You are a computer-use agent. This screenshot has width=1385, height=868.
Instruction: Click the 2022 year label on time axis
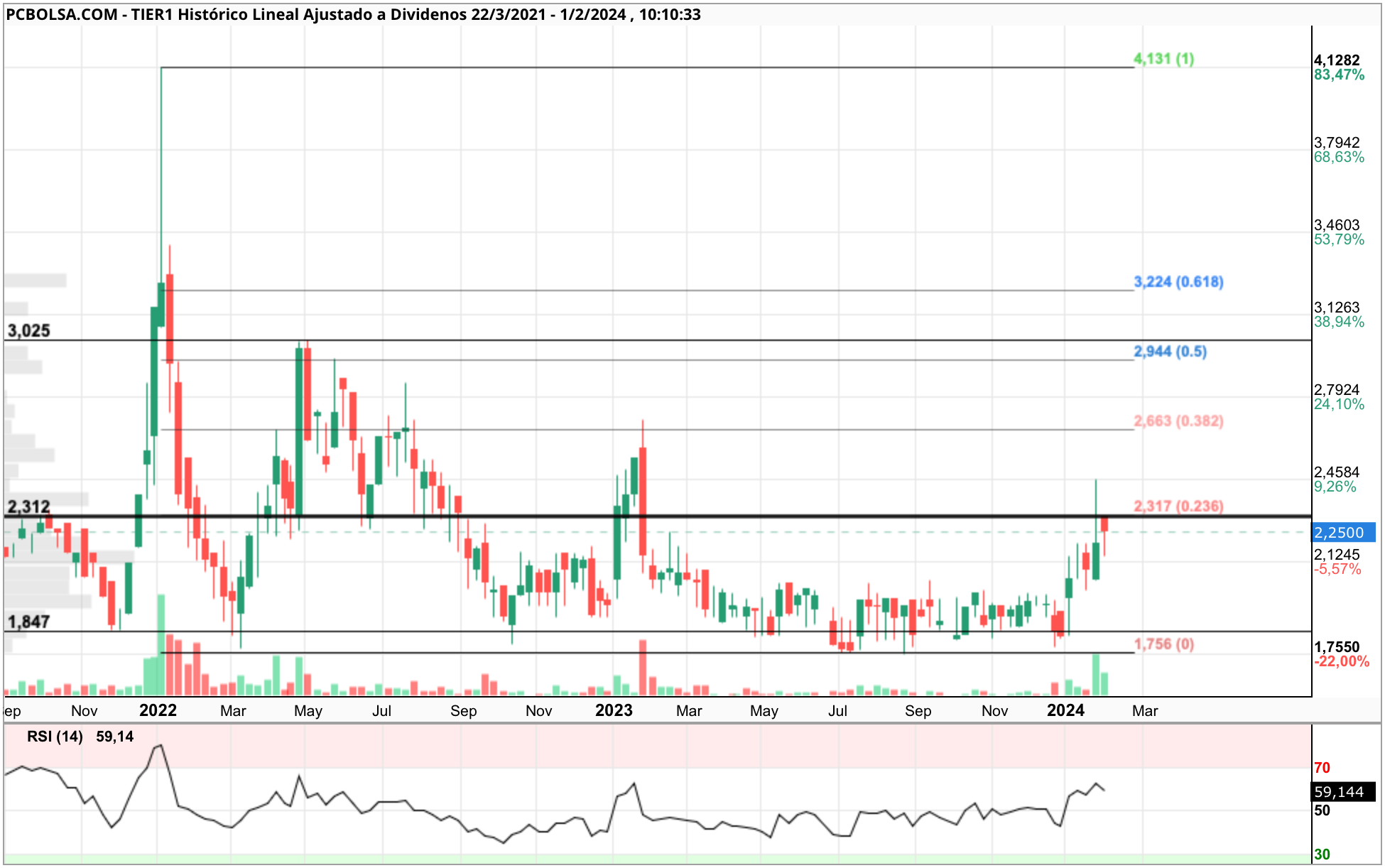coord(158,710)
